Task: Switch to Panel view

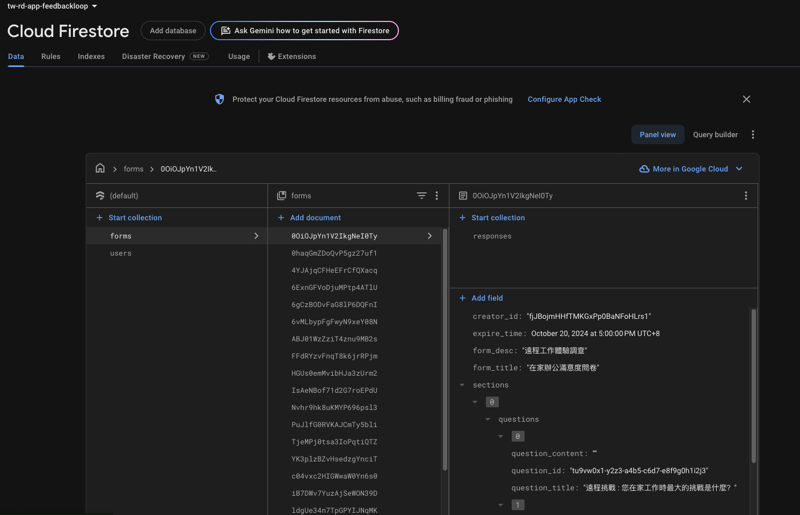Action: (657, 135)
